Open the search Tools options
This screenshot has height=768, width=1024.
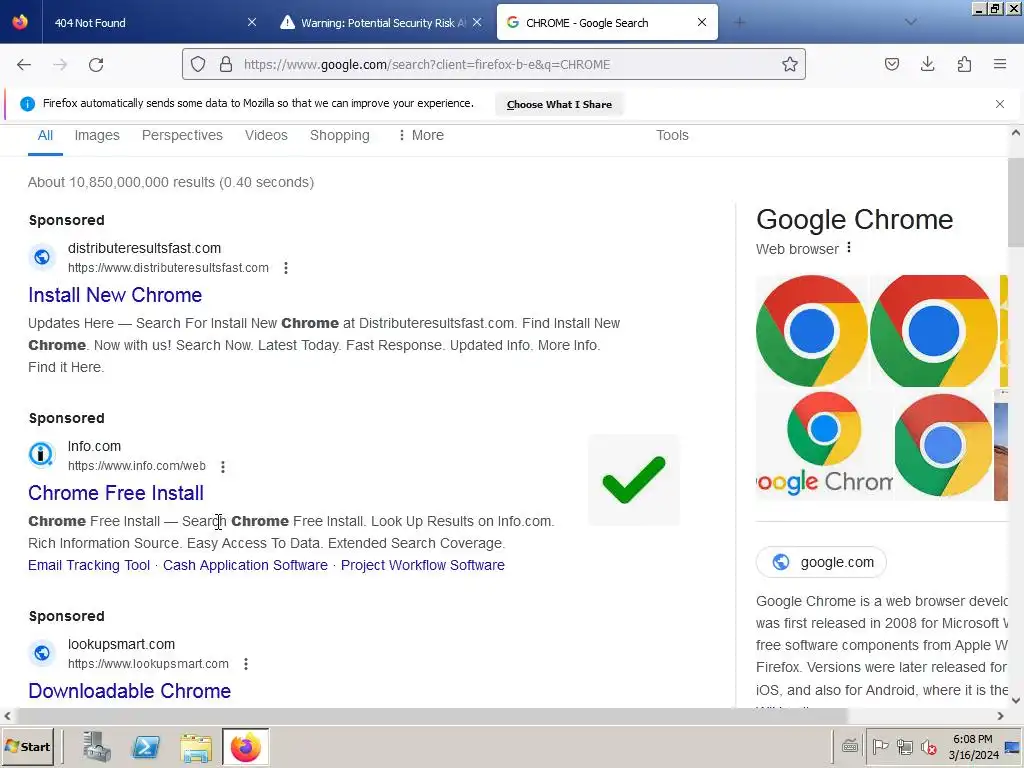(672, 135)
